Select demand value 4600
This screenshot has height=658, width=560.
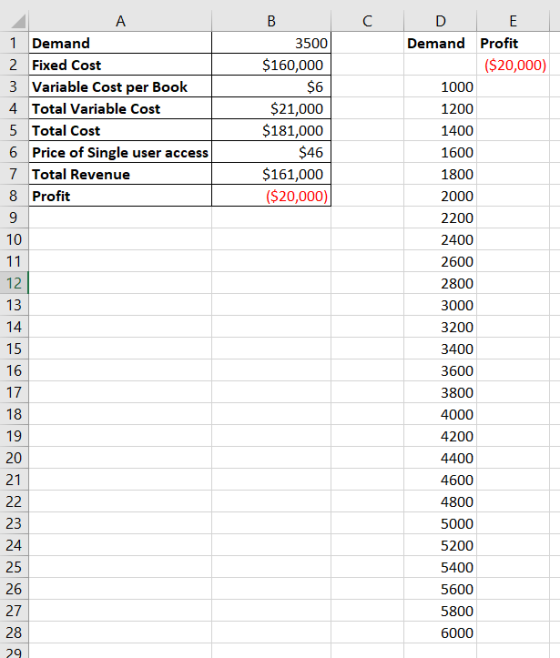tap(440, 479)
